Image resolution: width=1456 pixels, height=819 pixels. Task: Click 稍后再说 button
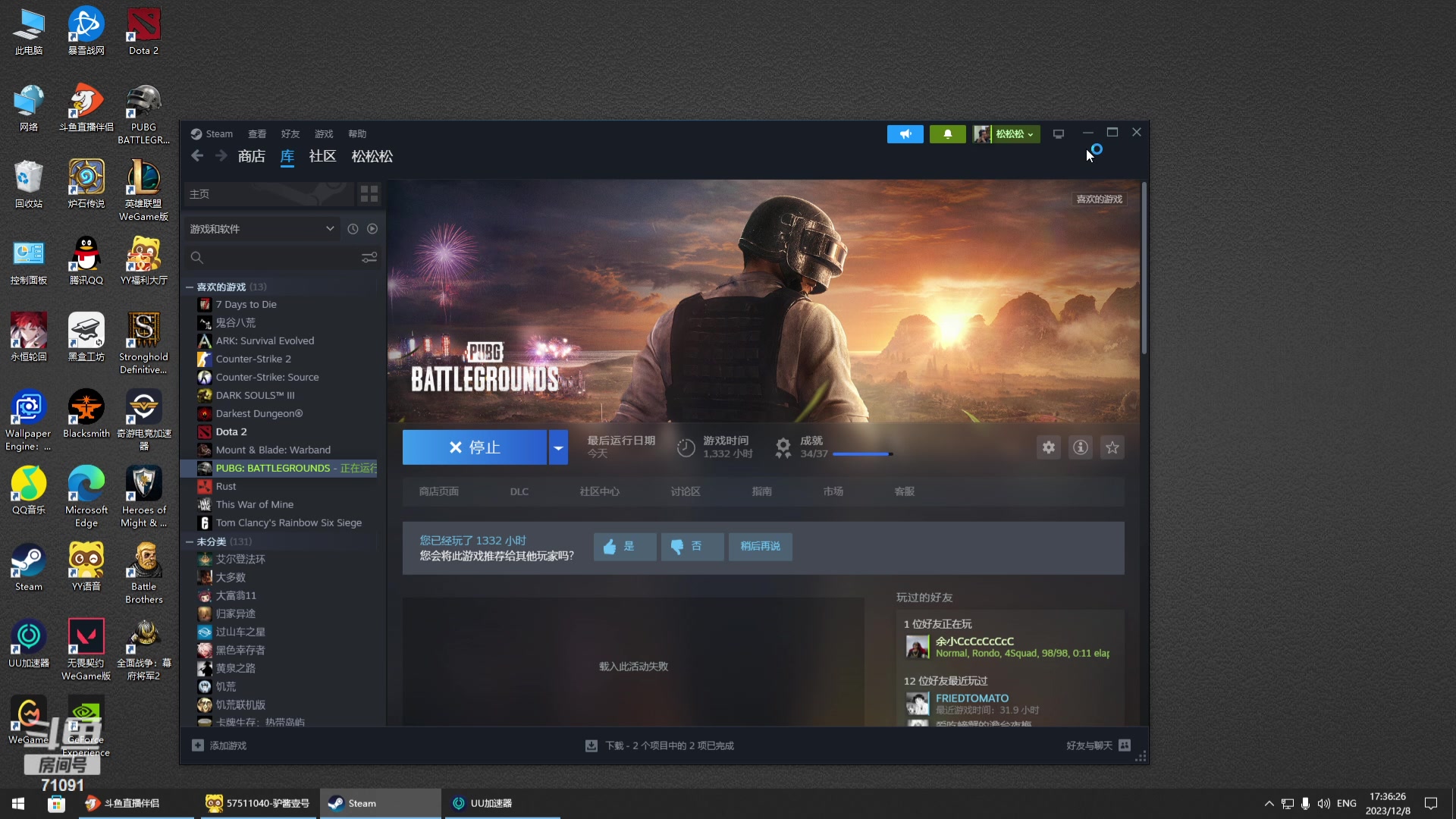click(x=761, y=546)
